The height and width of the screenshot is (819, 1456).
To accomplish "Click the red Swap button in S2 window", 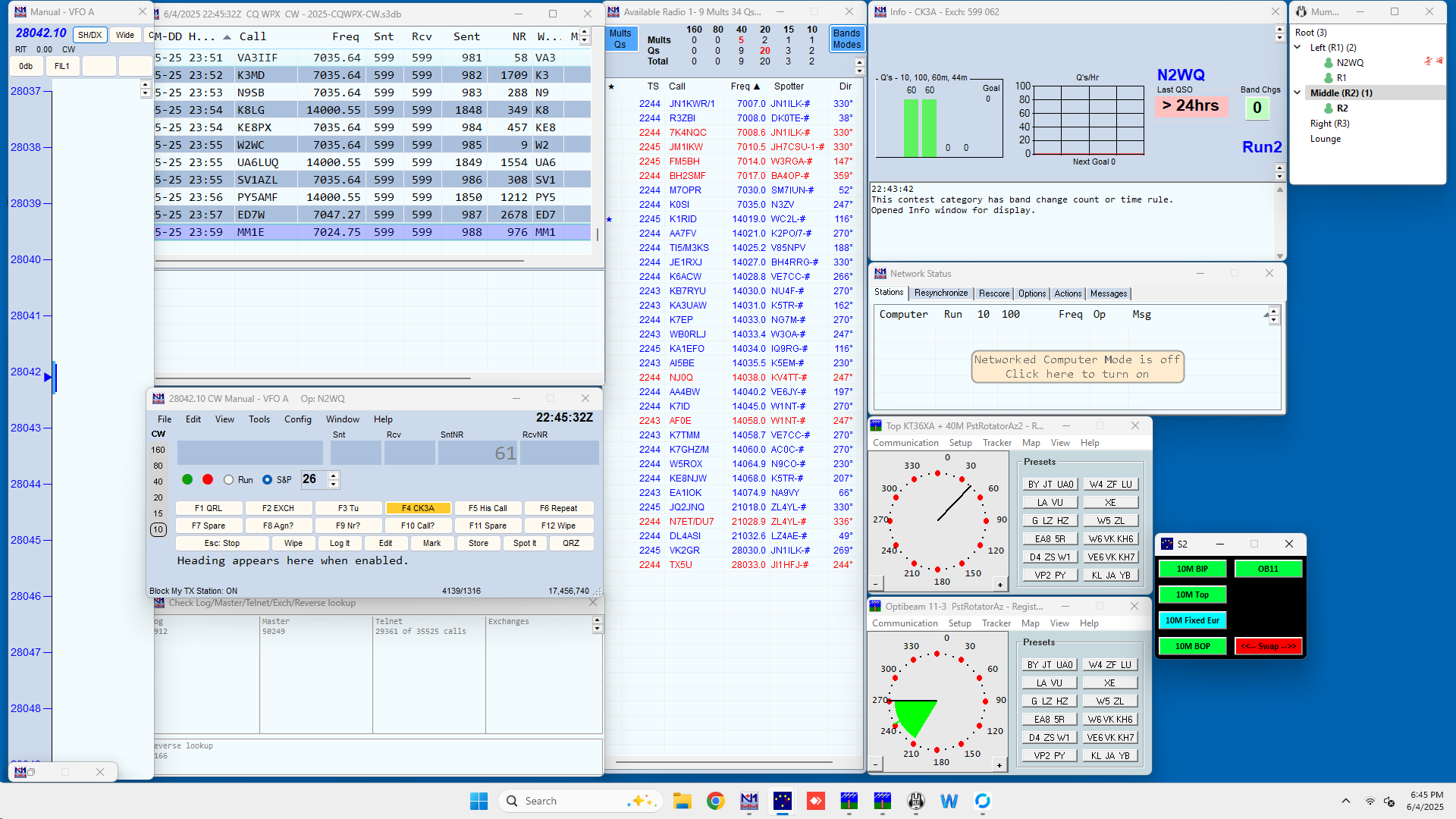I will (1268, 646).
